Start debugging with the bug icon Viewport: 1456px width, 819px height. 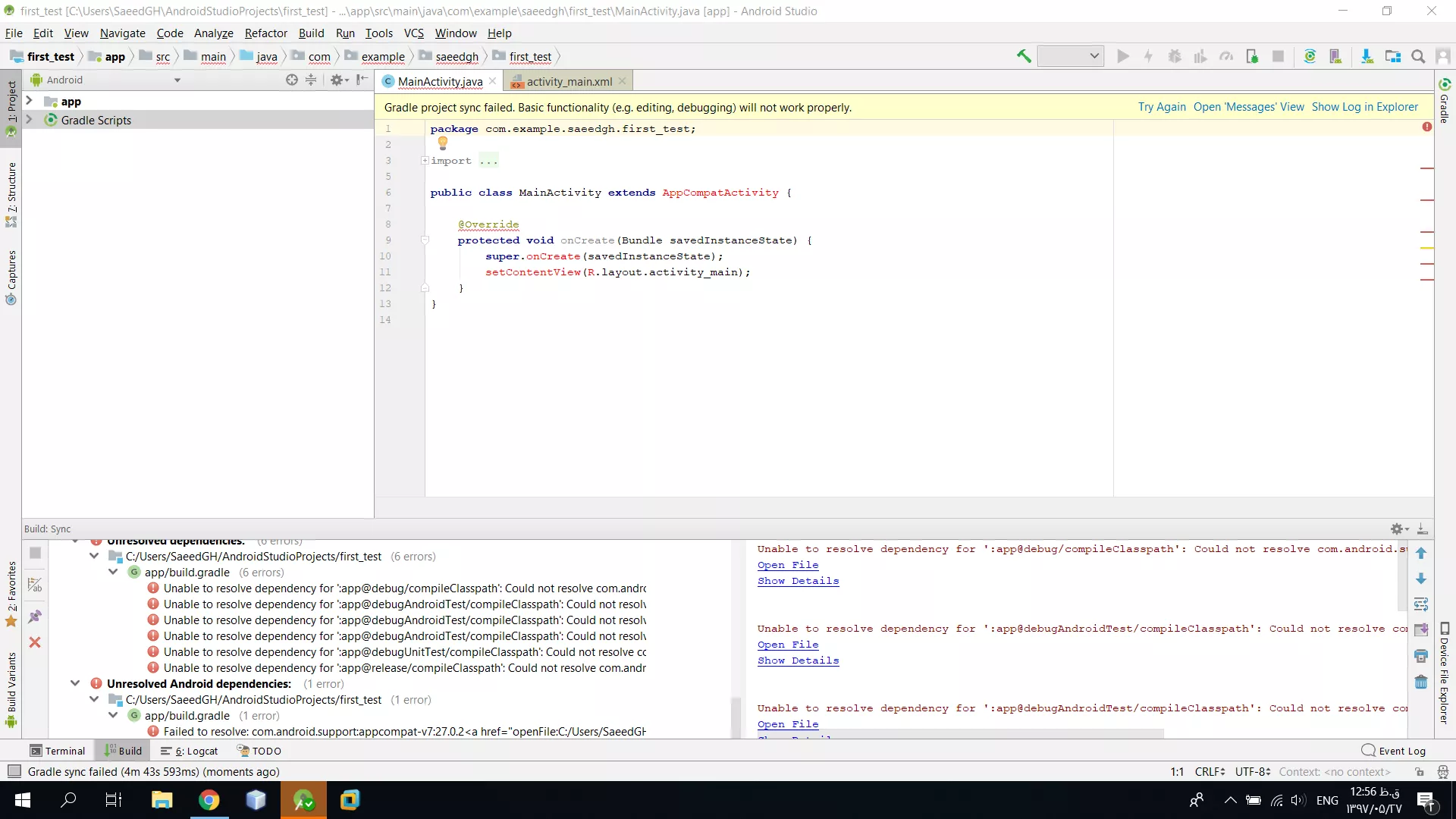[x=1175, y=56]
